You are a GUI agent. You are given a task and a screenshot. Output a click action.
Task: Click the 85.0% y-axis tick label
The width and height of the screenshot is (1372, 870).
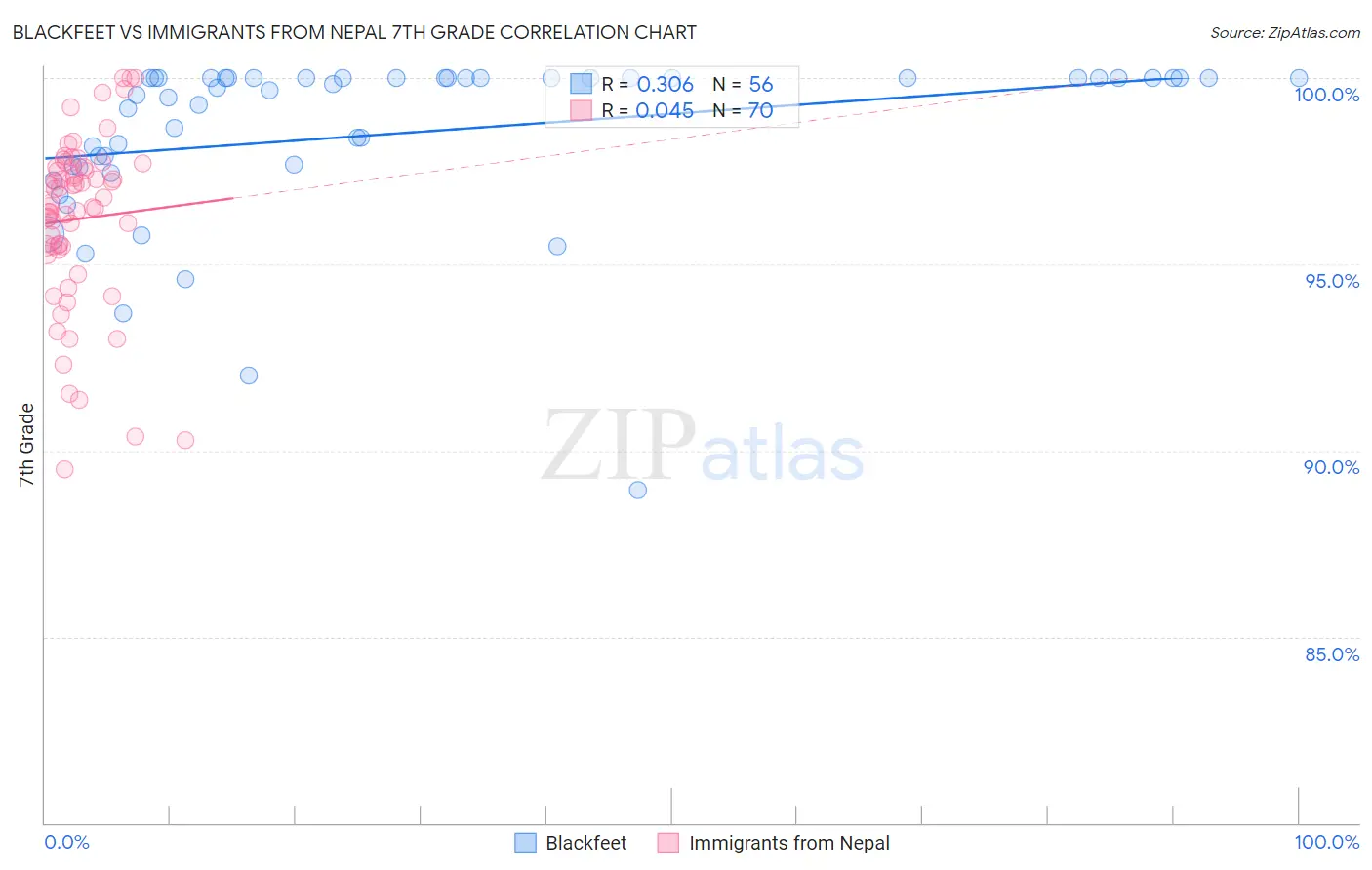[1332, 654]
